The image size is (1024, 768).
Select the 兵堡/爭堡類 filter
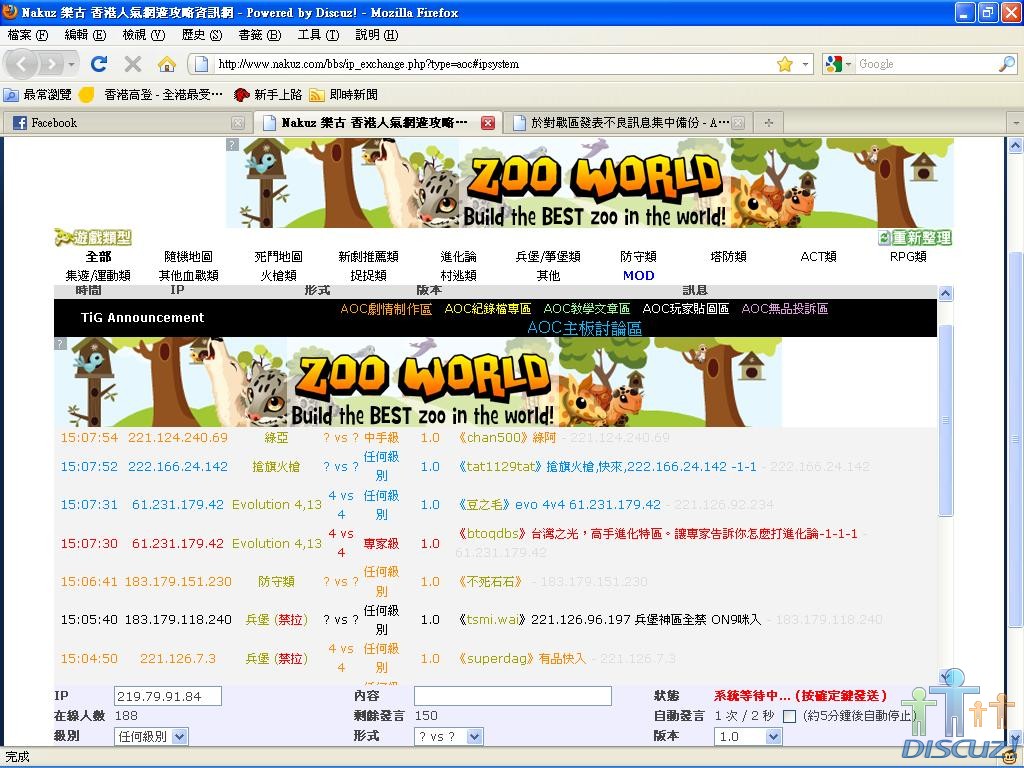(x=548, y=257)
